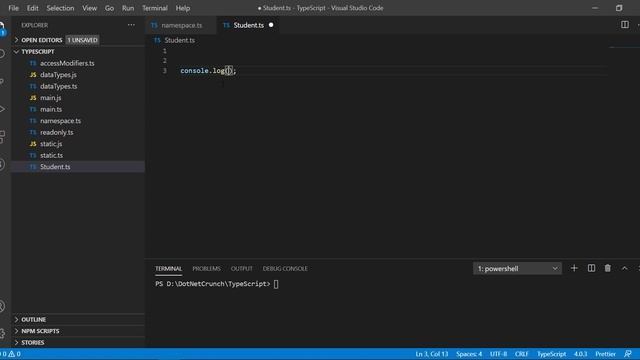Click the console.log code on line 3

pyautogui.click(x=208, y=71)
